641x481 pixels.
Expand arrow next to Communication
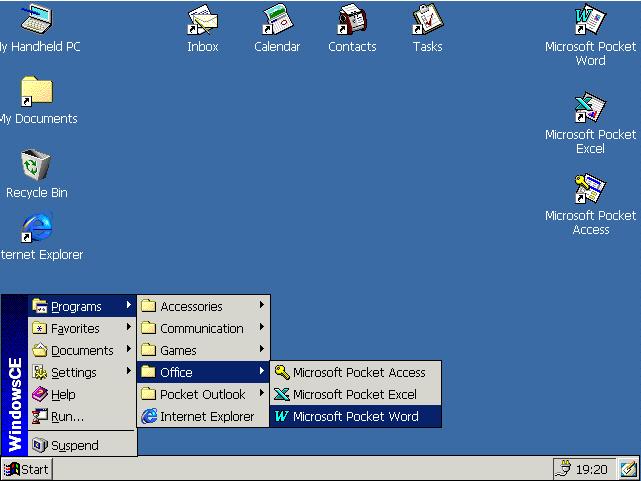tap(262, 327)
